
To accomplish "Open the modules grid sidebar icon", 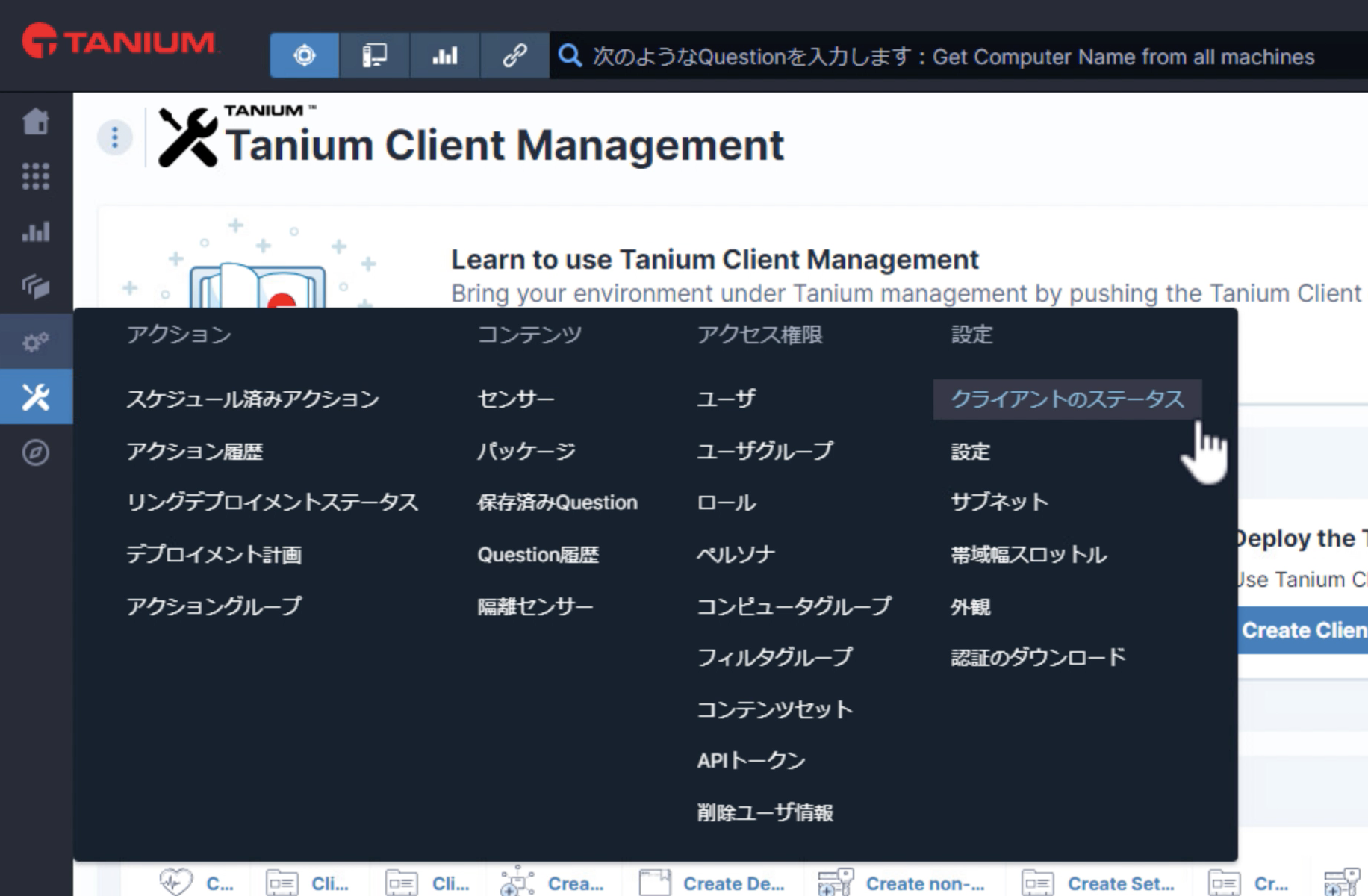I will coord(36,177).
